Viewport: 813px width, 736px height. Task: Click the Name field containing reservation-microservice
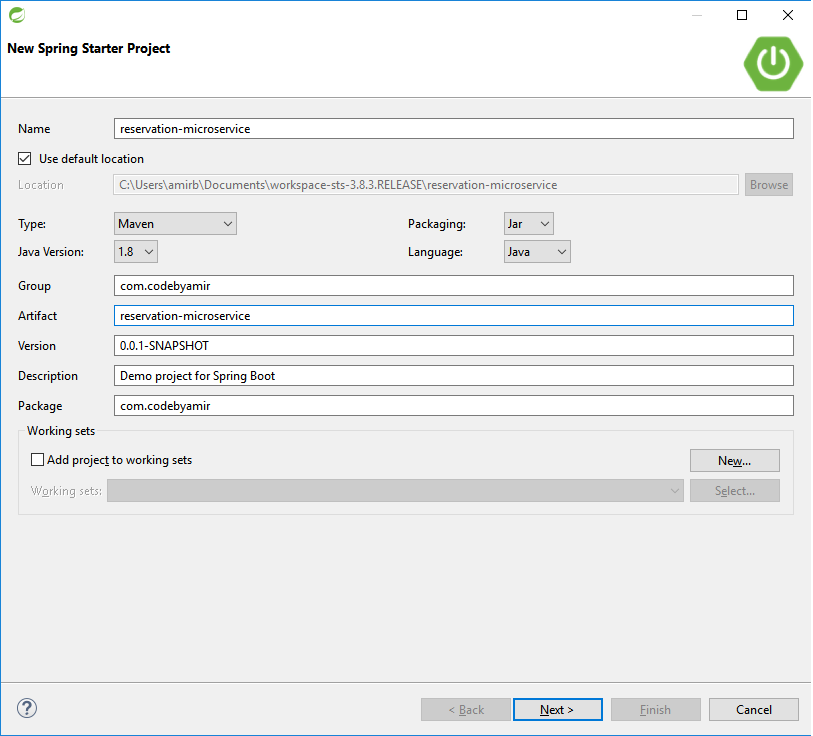[x=453, y=128]
